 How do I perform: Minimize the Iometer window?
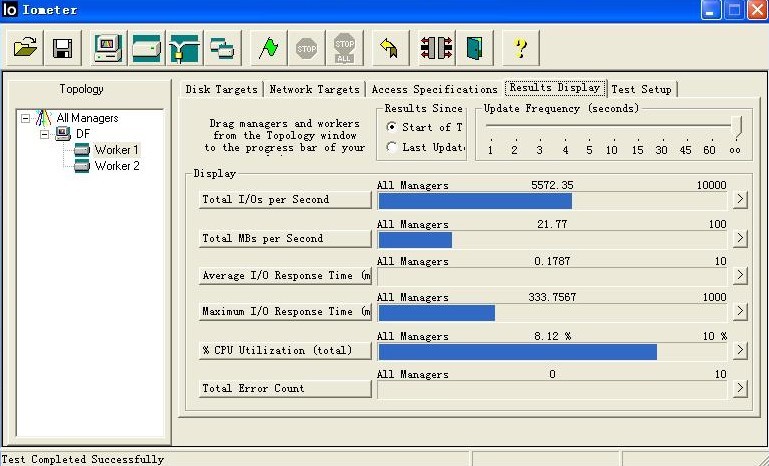click(711, 10)
